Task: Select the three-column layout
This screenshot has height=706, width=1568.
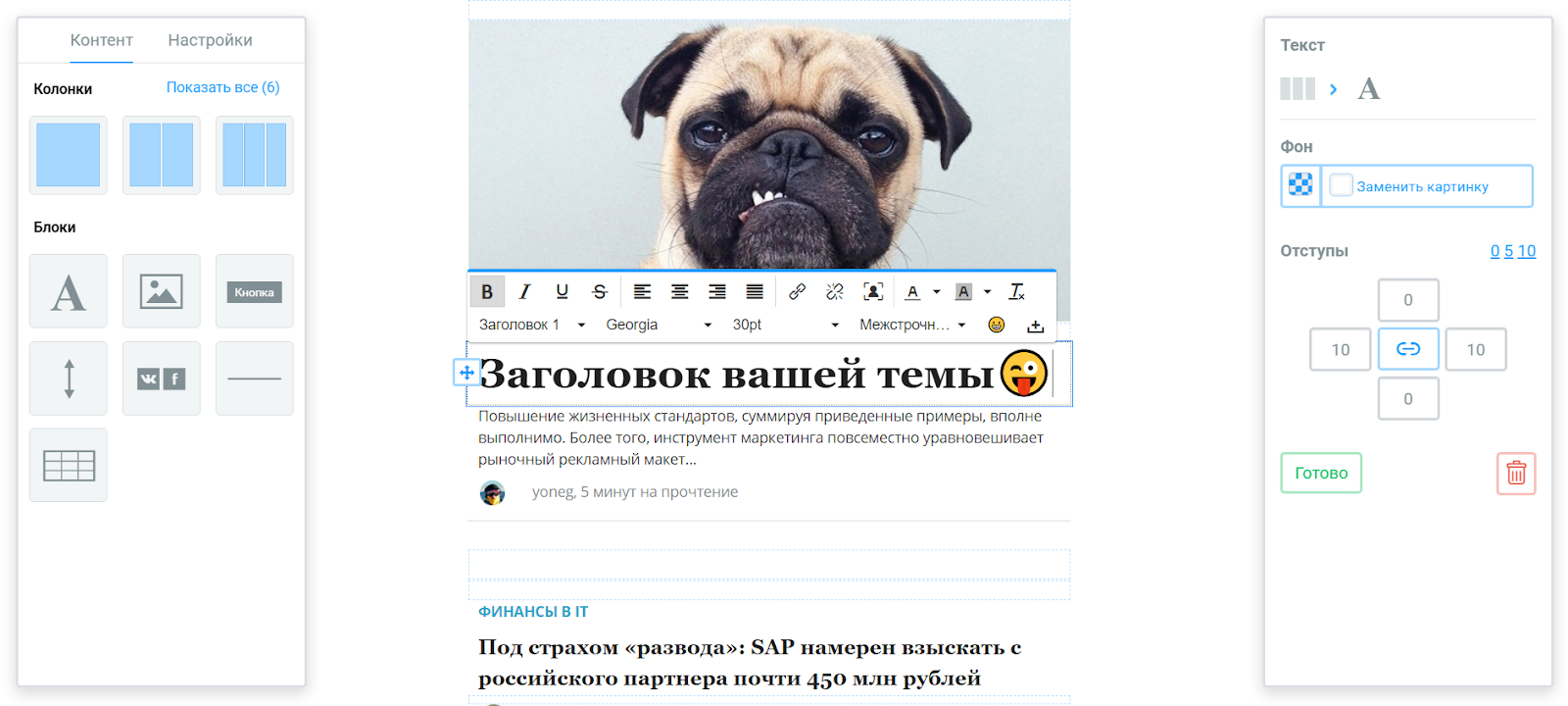Action: pyautogui.click(x=254, y=155)
